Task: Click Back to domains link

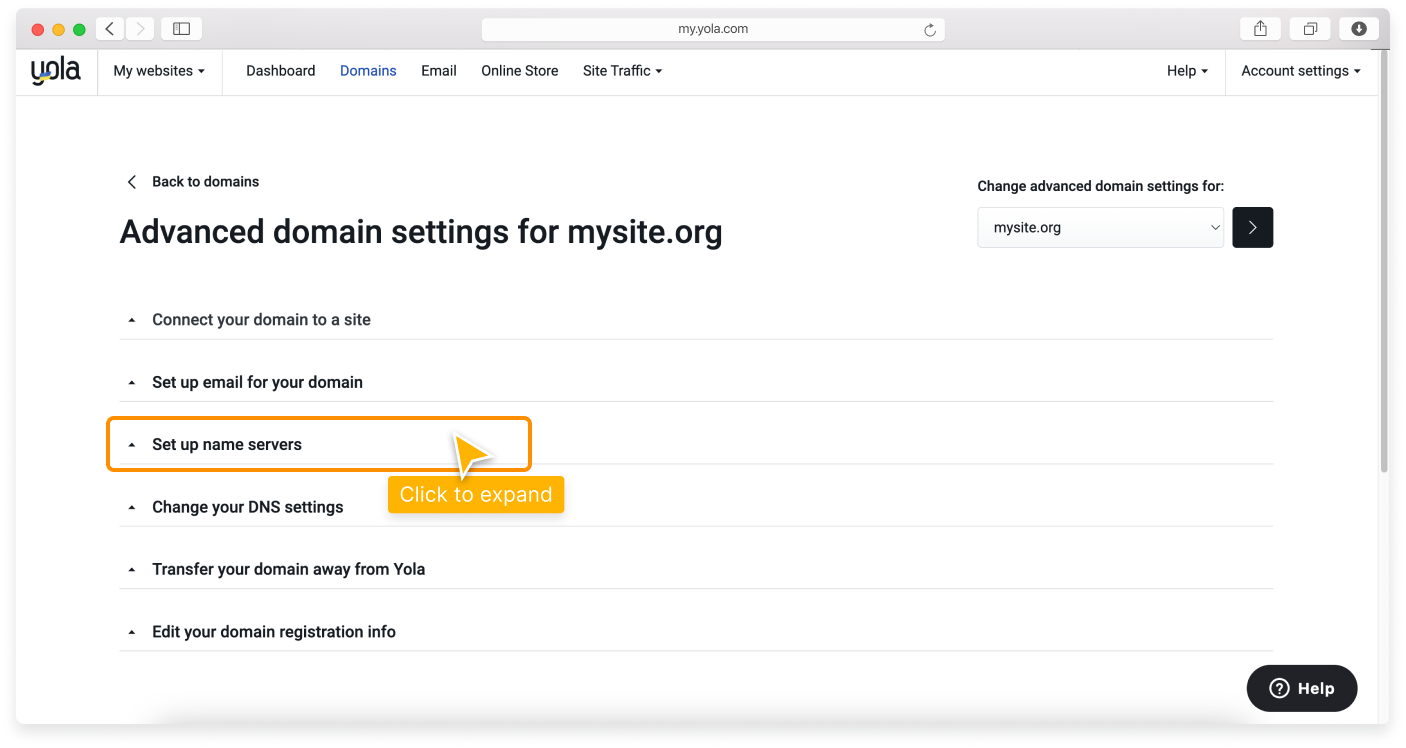Action: (205, 182)
